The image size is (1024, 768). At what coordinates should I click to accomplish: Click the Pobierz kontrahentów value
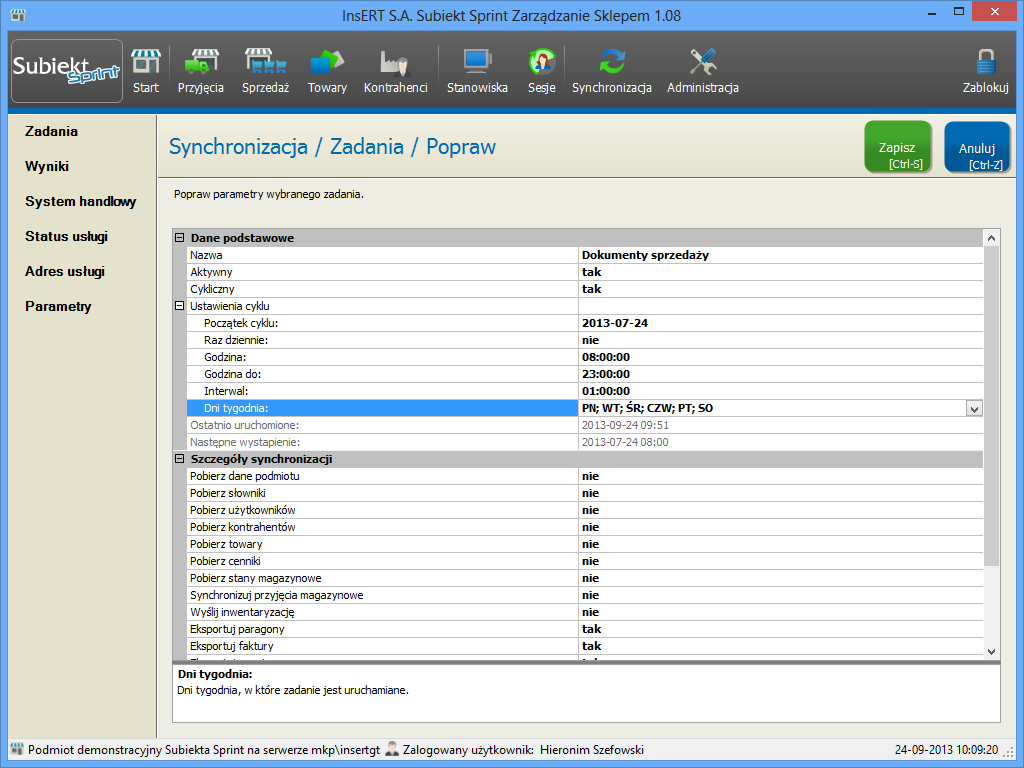780,527
